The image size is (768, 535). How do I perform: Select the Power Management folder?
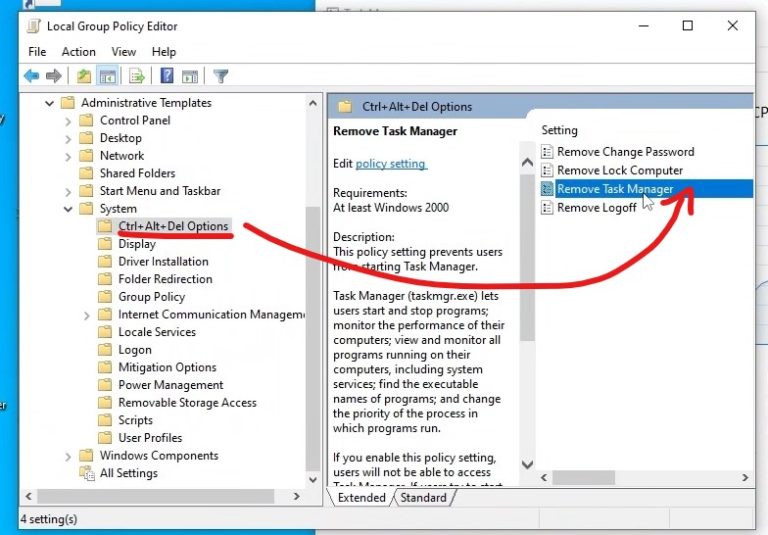170,385
